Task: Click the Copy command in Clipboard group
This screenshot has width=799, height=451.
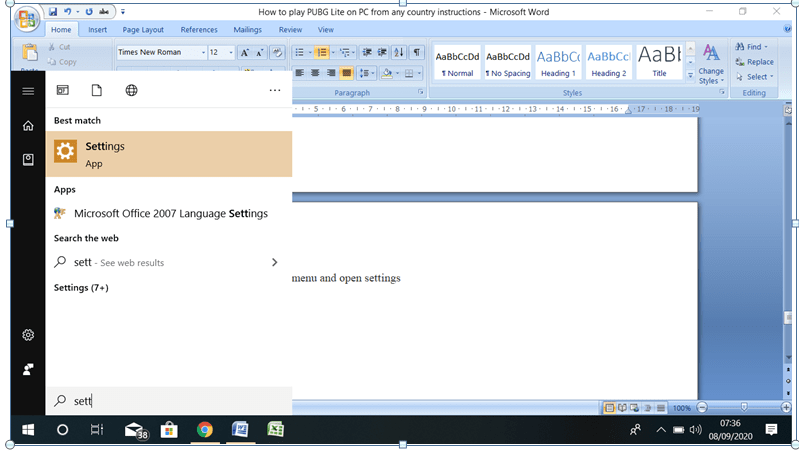Action: [62, 62]
